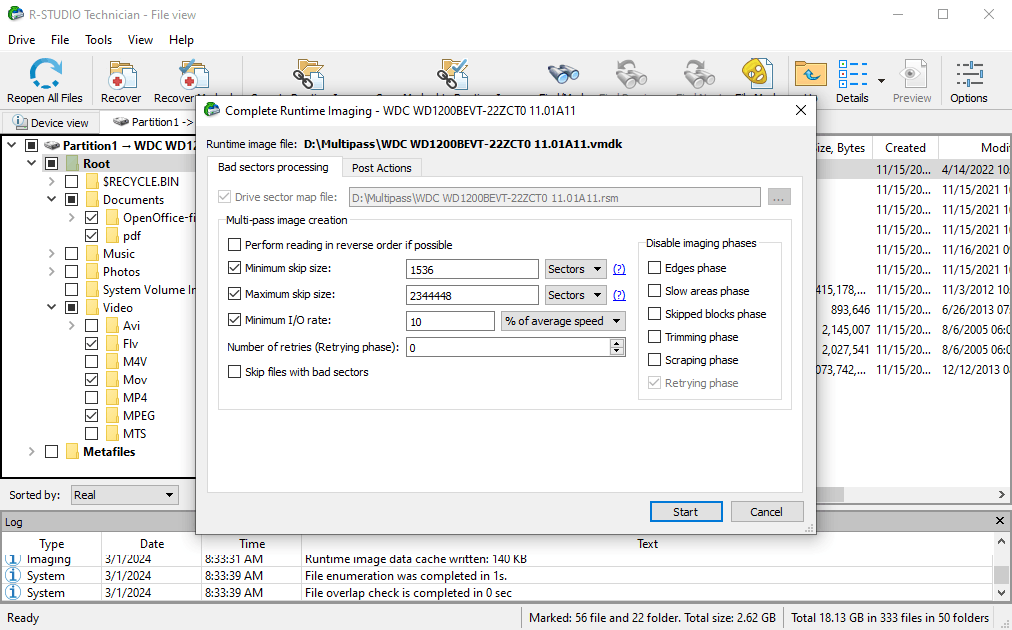
Task: Disable the Edges phase
Action: point(654,268)
